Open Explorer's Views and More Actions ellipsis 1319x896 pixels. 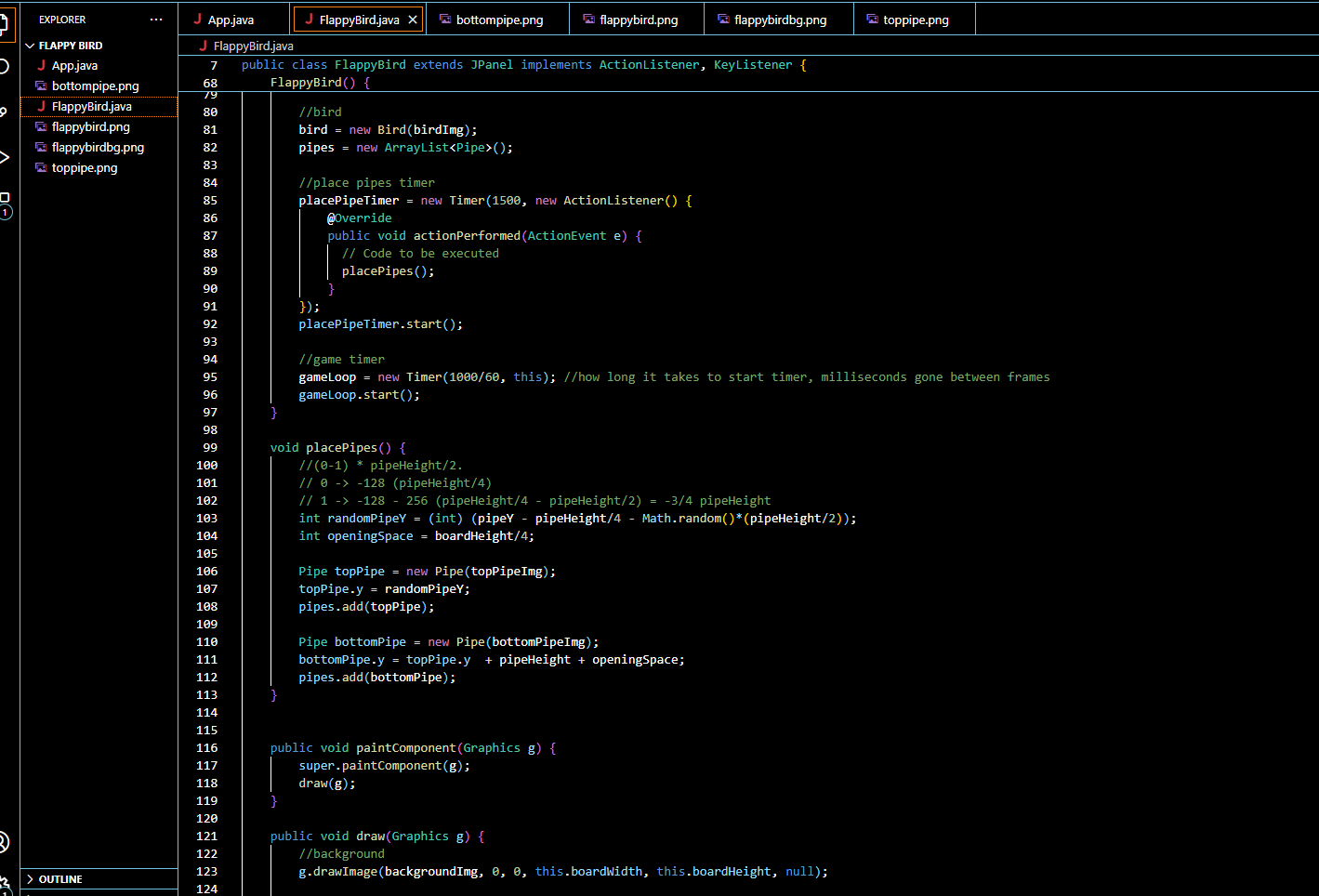pos(155,20)
